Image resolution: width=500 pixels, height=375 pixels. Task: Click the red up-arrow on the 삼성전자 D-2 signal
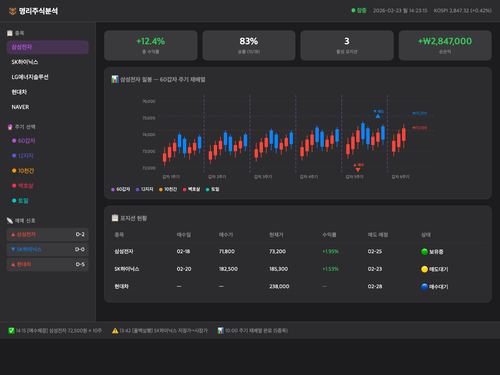click(x=13, y=234)
